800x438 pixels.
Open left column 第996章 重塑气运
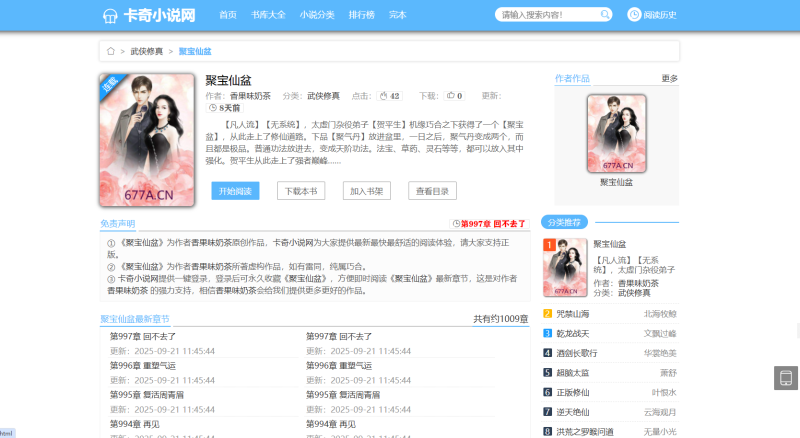tap(143, 366)
